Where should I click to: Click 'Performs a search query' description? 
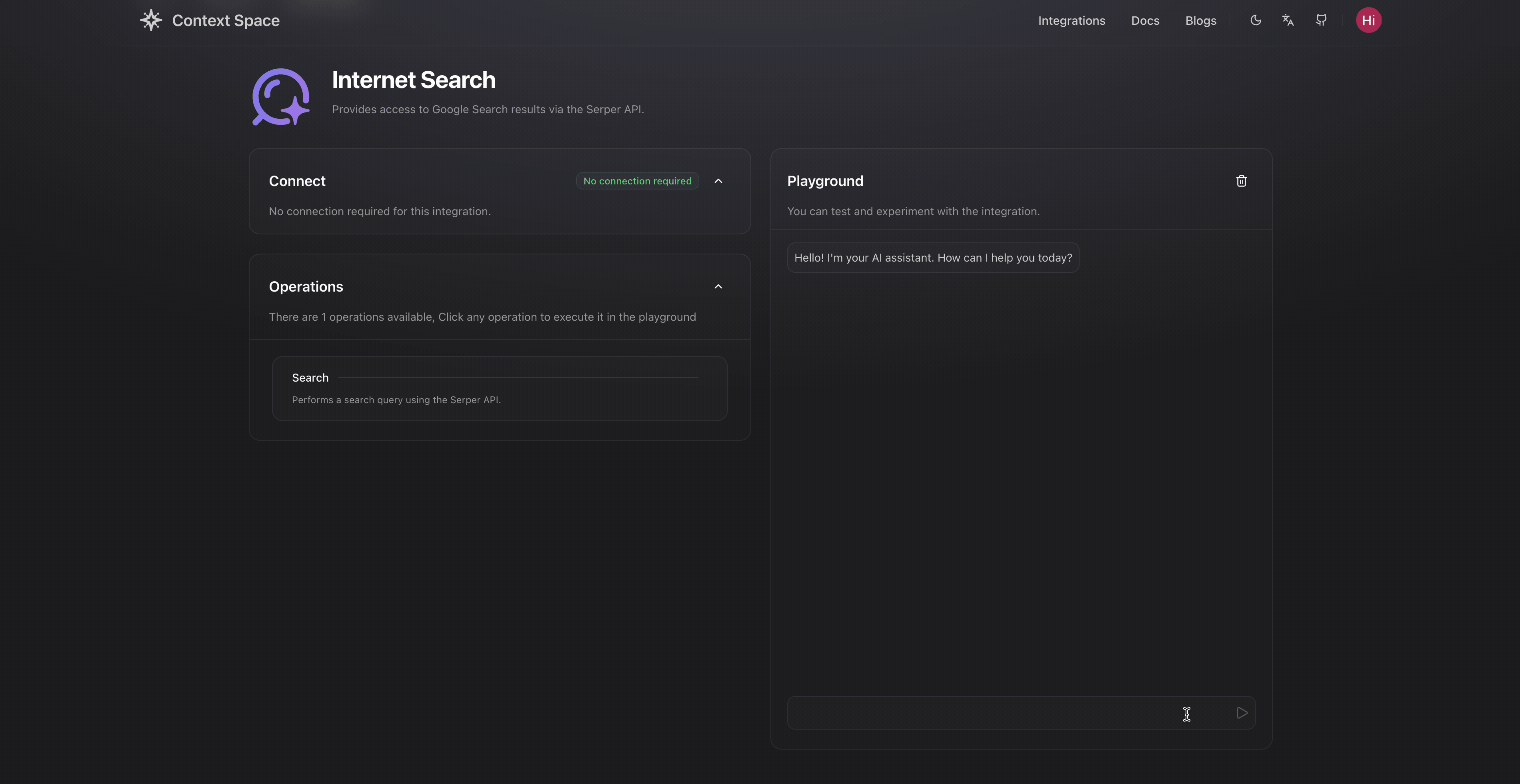[x=396, y=400]
